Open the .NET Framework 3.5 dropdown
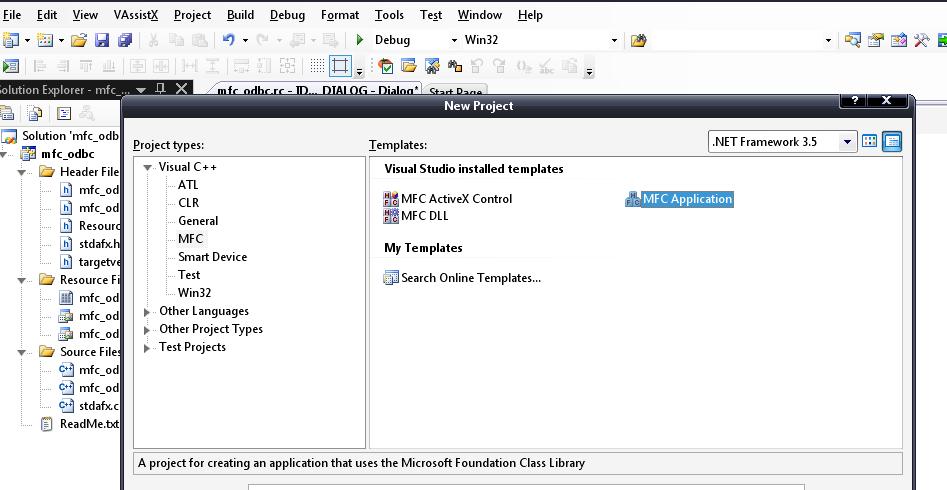Viewport: 947px width, 490px height. [847, 142]
